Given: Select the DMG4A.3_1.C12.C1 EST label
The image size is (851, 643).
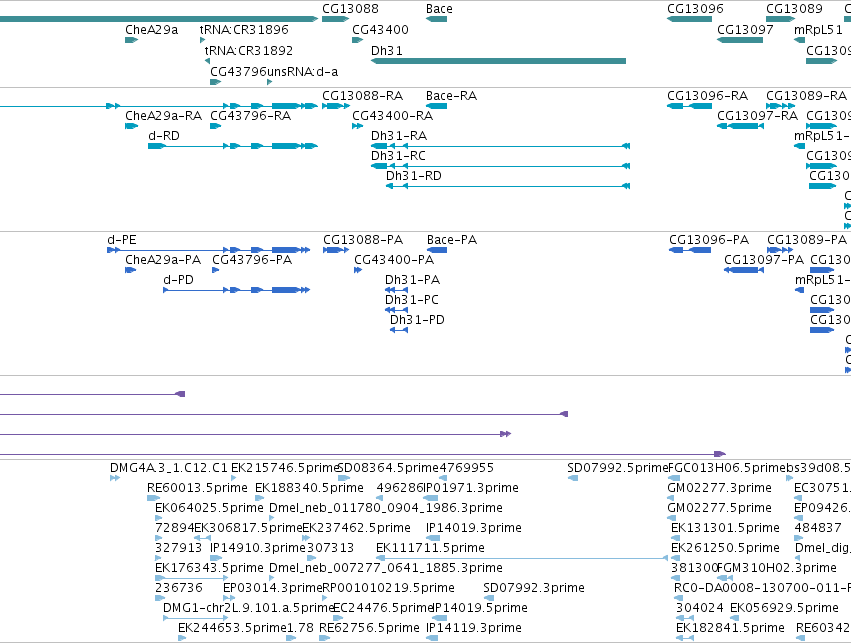Looking at the screenshot, I should click(169, 468).
